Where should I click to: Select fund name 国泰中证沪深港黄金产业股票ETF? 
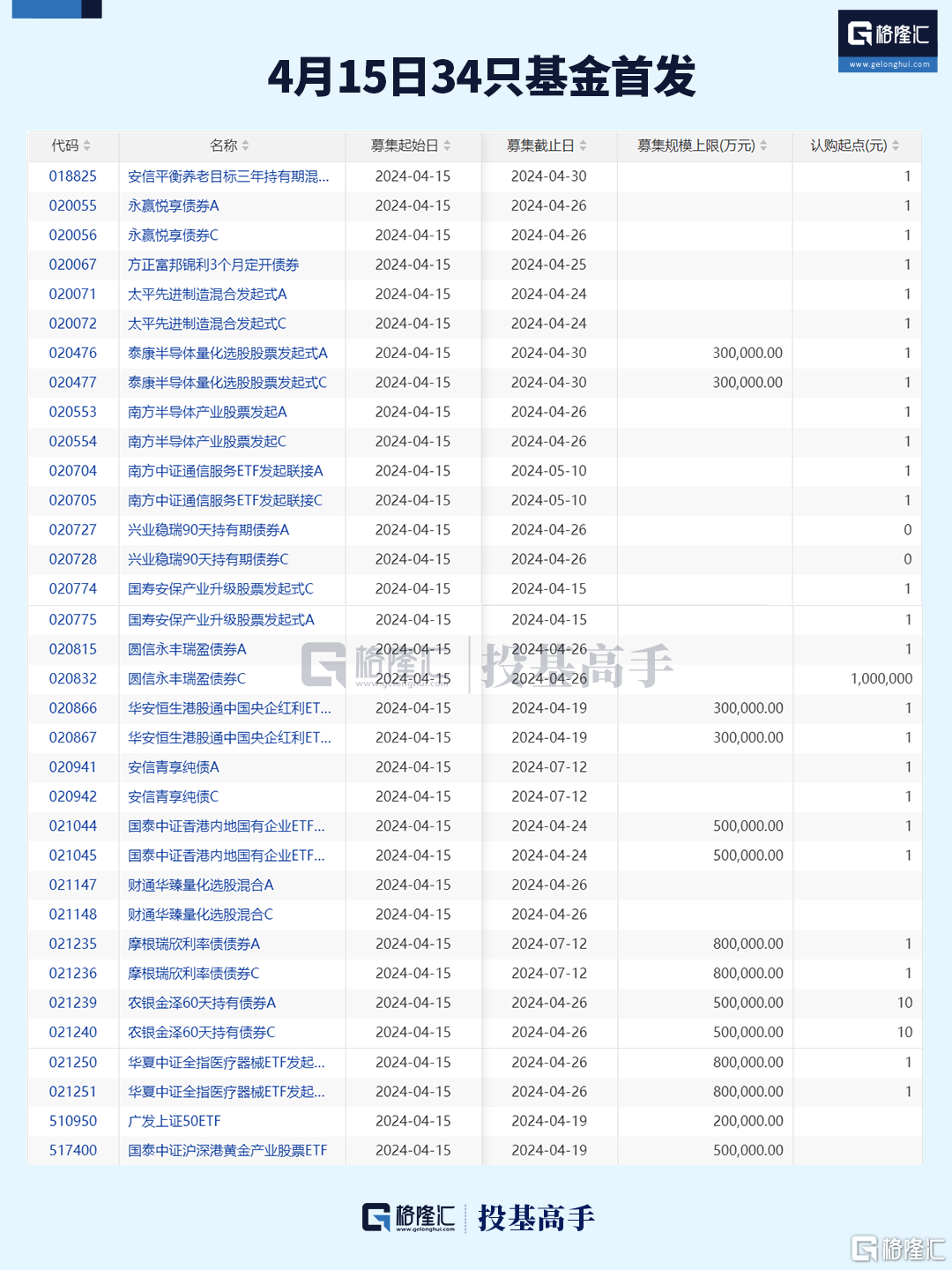tap(227, 1150)
